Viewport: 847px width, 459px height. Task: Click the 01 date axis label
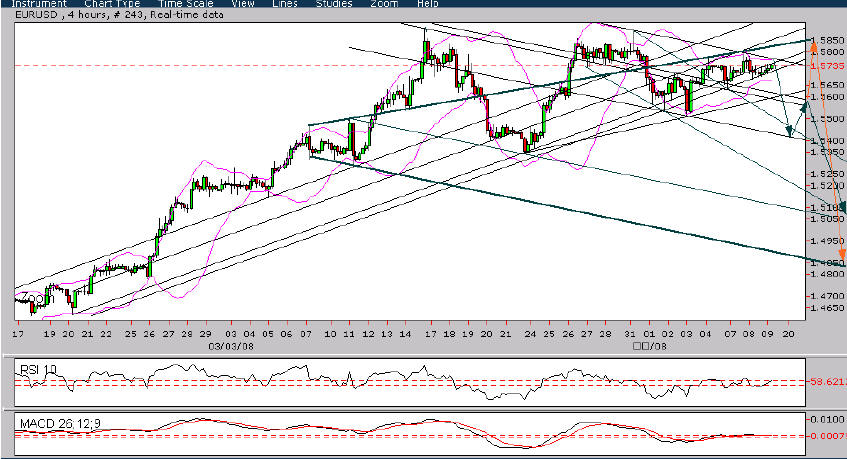point(649,334)
